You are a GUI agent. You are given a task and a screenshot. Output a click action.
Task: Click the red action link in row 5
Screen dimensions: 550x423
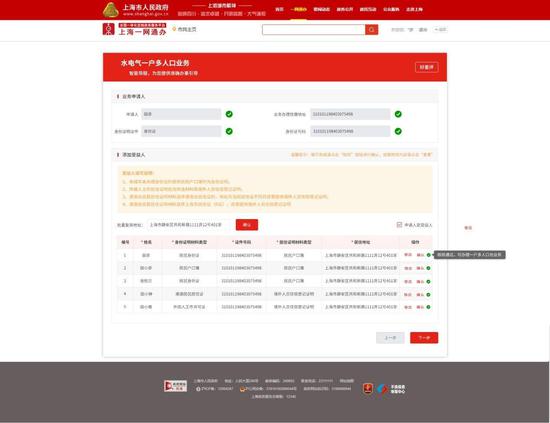420,307
